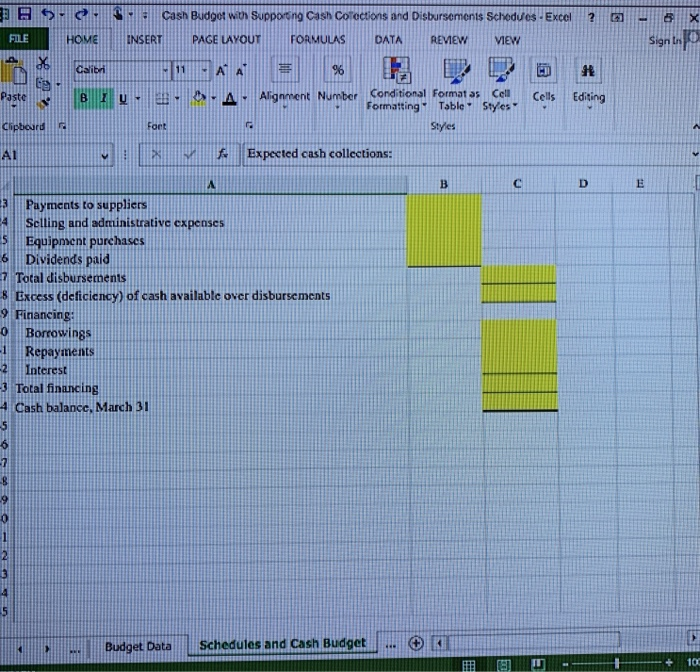Open the Font dialog launcher

tap(250, 126)
